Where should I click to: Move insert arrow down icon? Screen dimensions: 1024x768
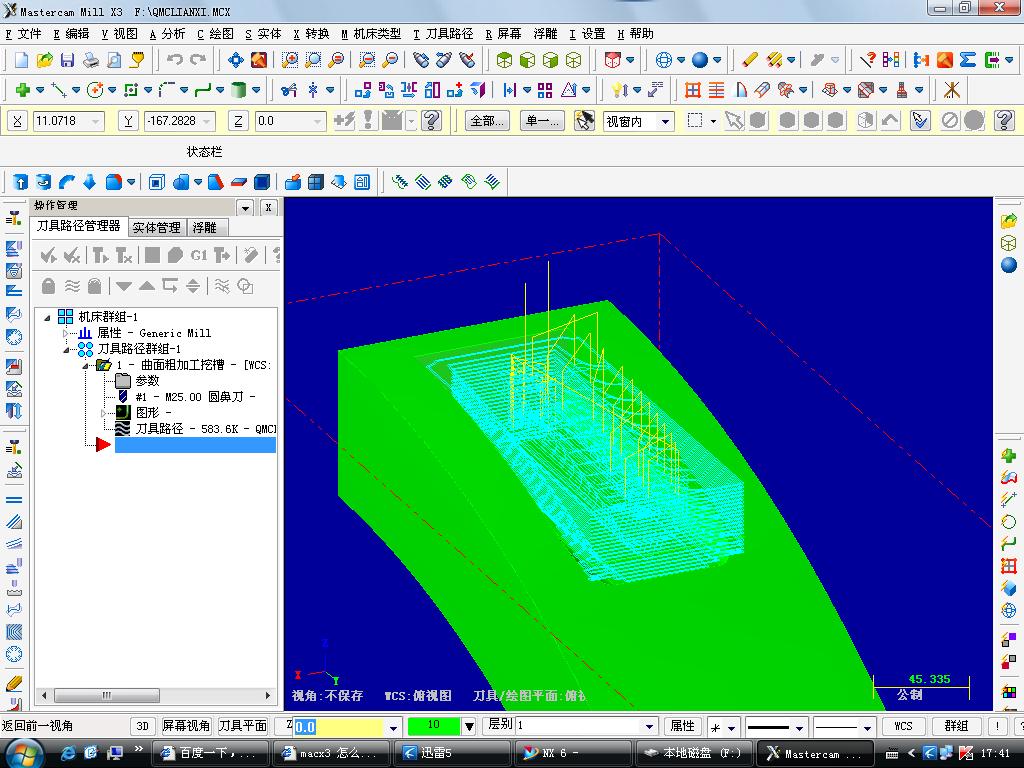click(x=123, y=286)
